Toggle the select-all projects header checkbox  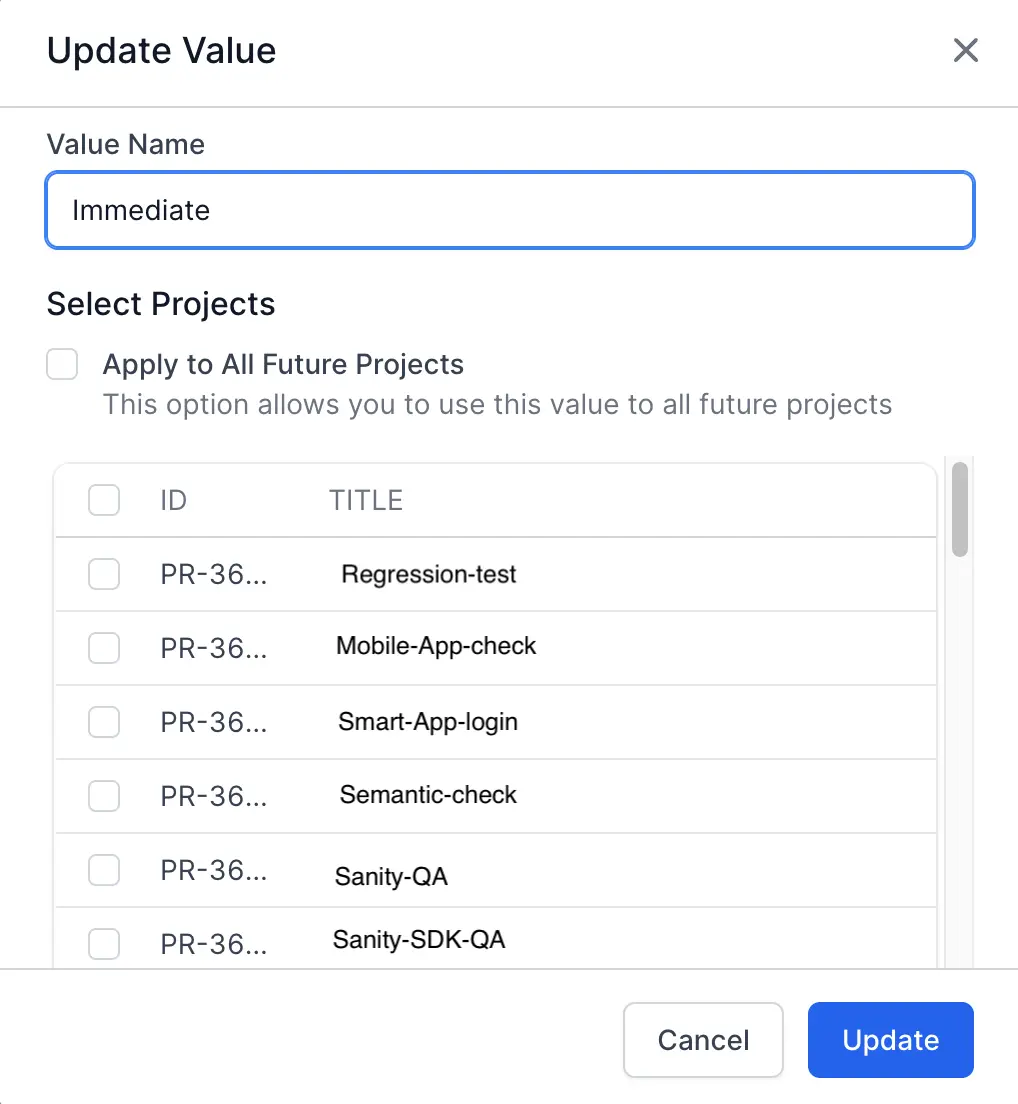104,500
